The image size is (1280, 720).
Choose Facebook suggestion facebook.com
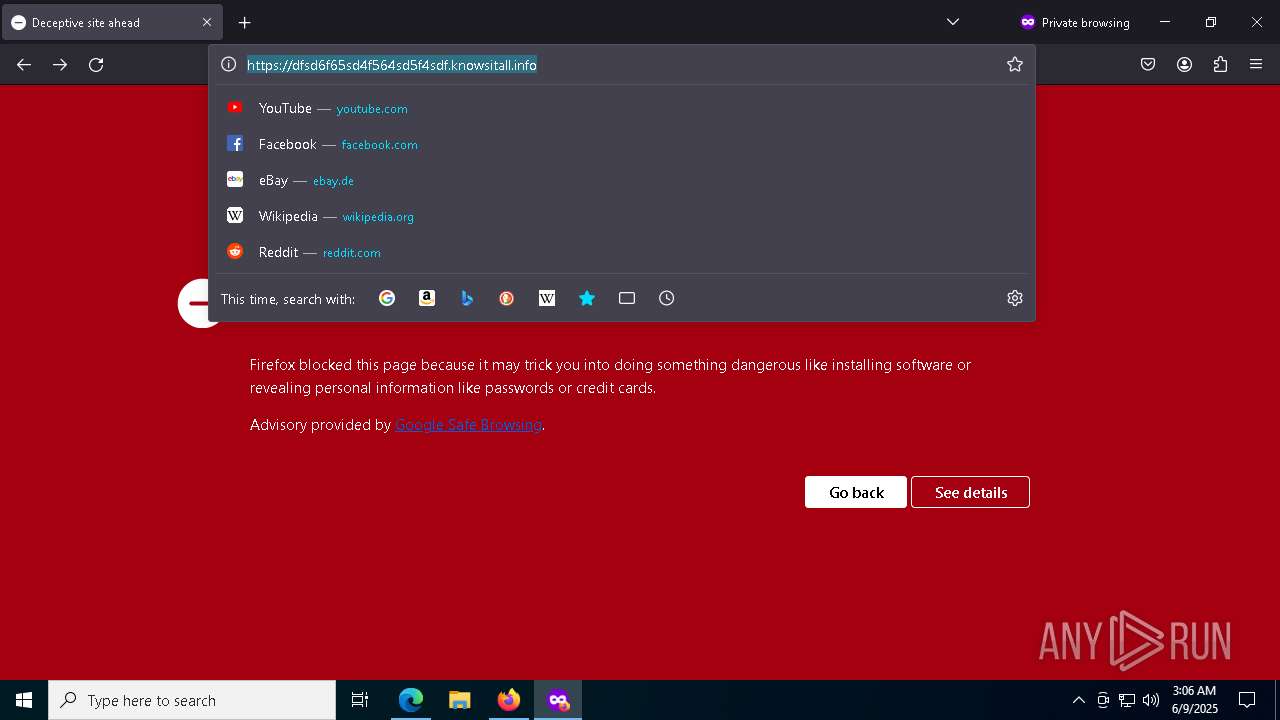pyautogui.click(x=621, y=144)
